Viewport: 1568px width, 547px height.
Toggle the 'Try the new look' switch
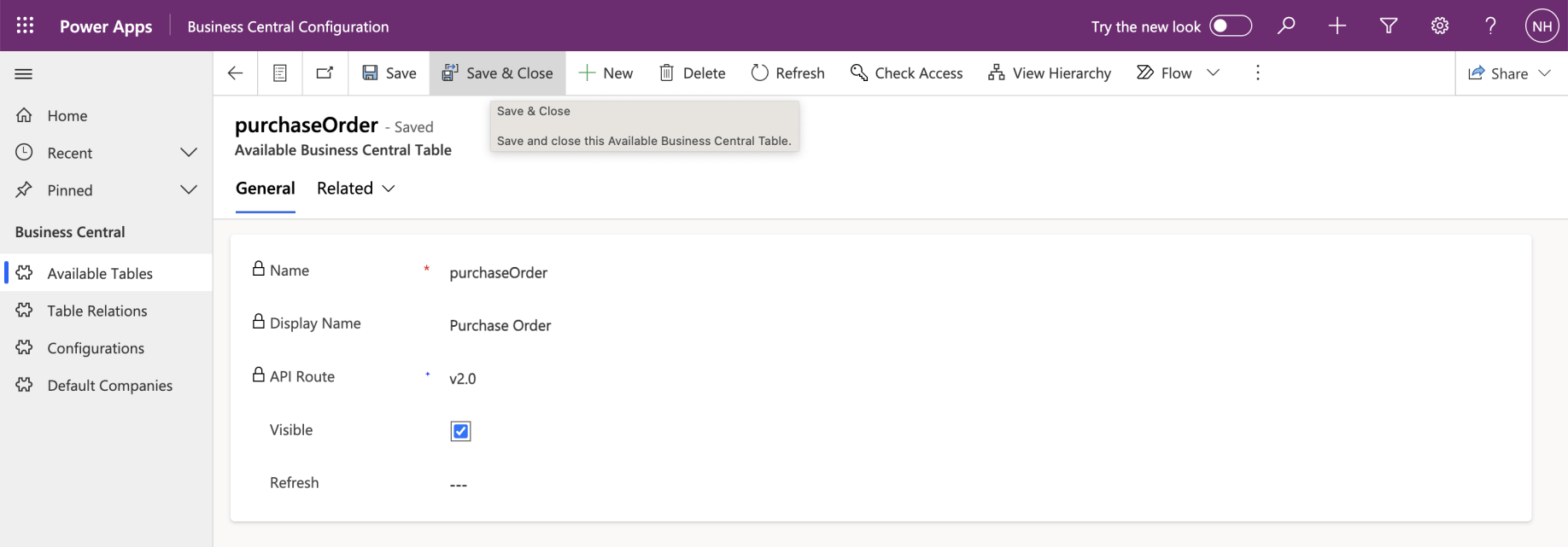pos(1230,26)
